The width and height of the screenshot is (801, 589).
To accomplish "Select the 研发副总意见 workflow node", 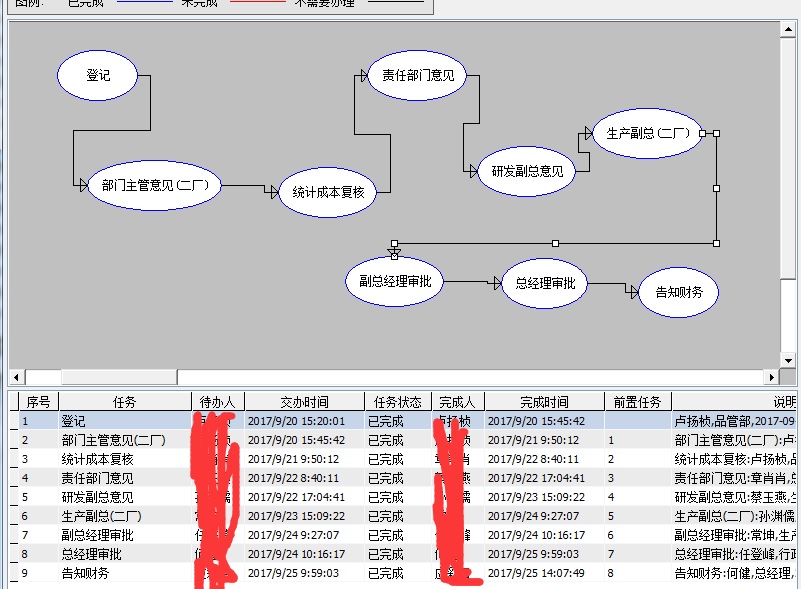I will [x=527, y=171].
